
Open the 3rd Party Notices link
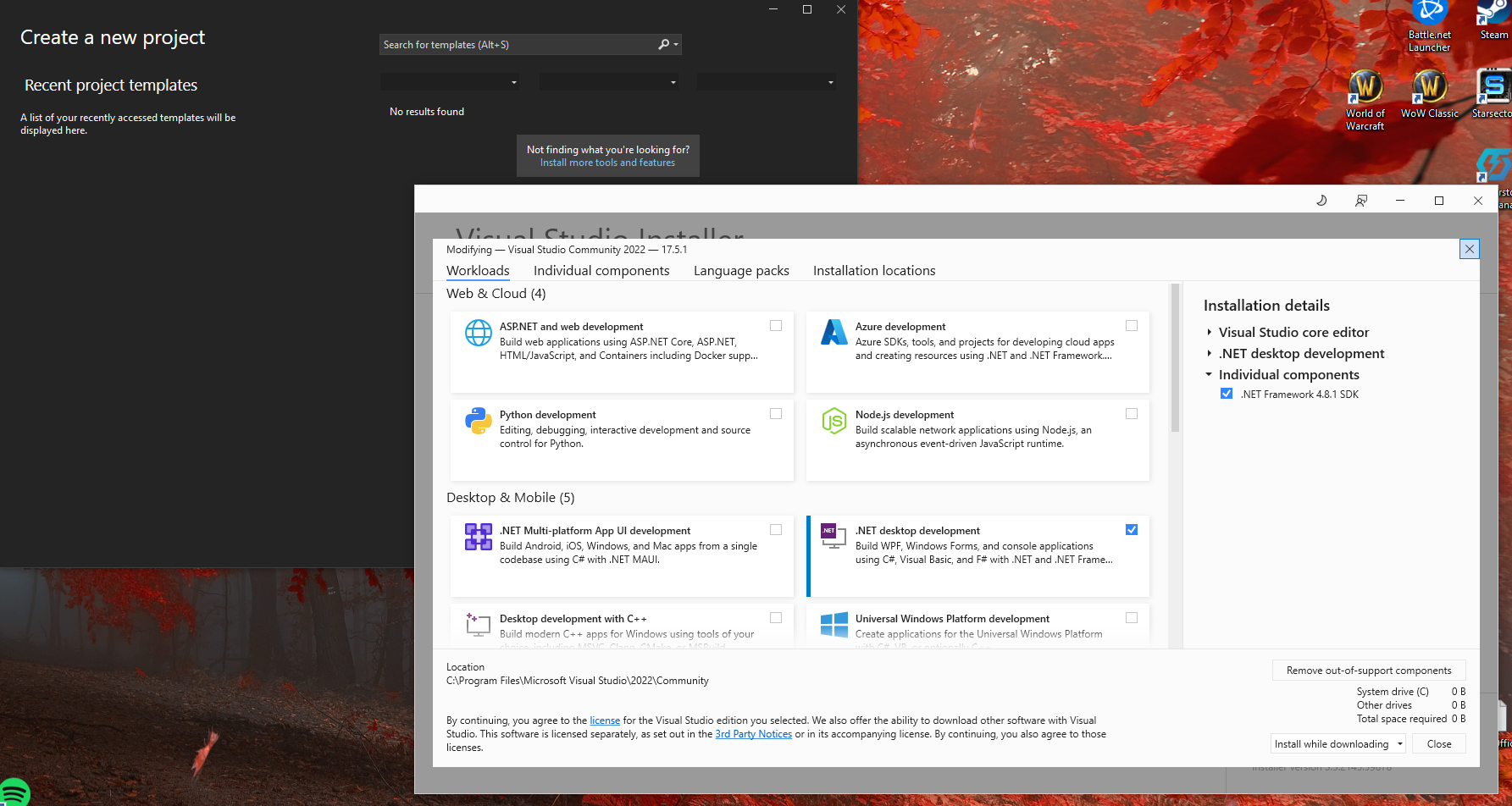(x=754, y=734)
